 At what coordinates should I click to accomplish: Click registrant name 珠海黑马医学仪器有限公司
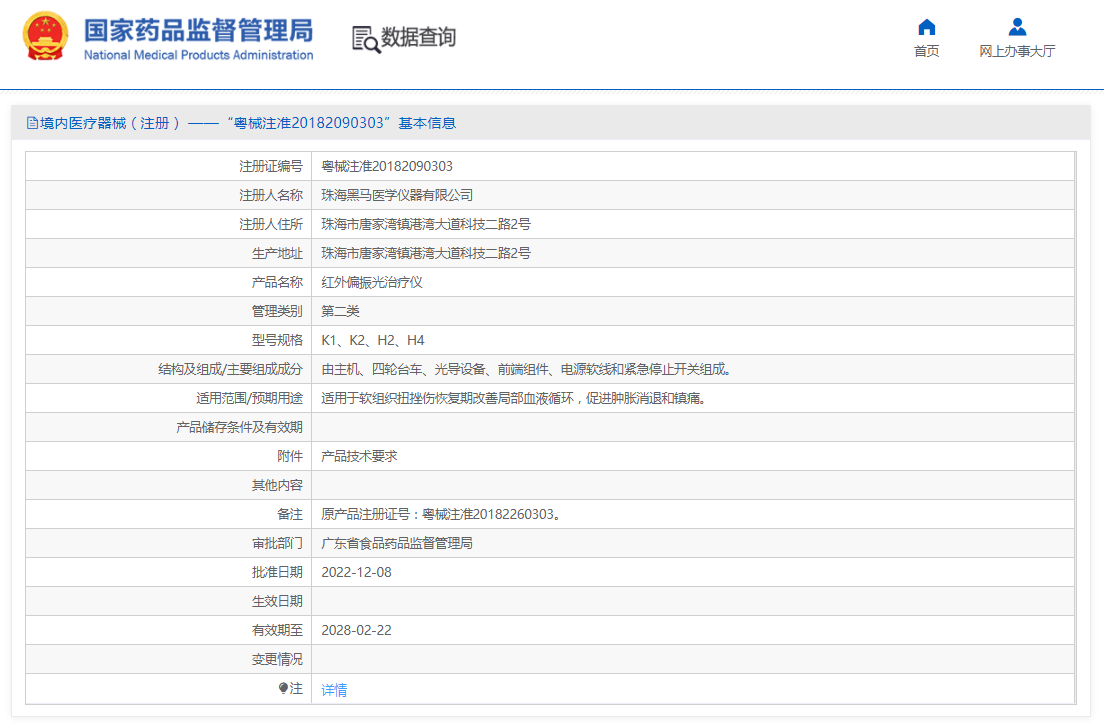(x=397, y=195)
